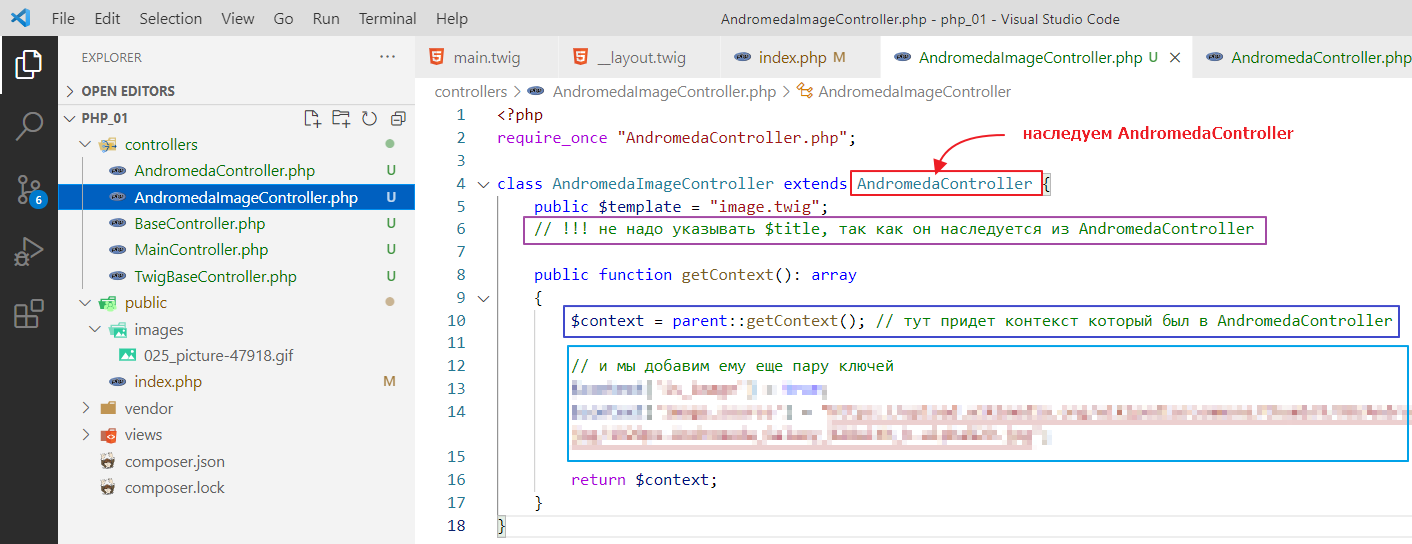This screenshot has width=1412, height=544.
Task: Click the New Folder icon in PHP_01
Action: [x=341, y=118]
